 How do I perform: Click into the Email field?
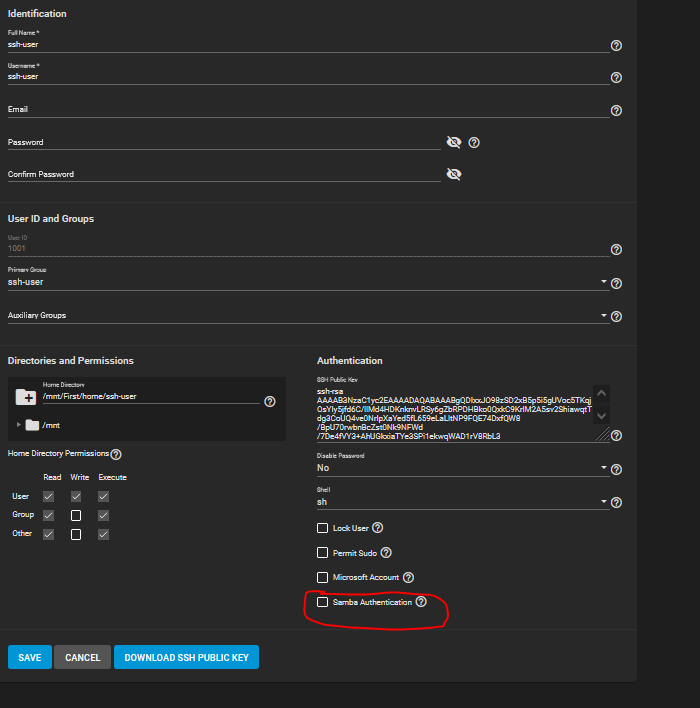pyautogui.click(x=308, y=110)
